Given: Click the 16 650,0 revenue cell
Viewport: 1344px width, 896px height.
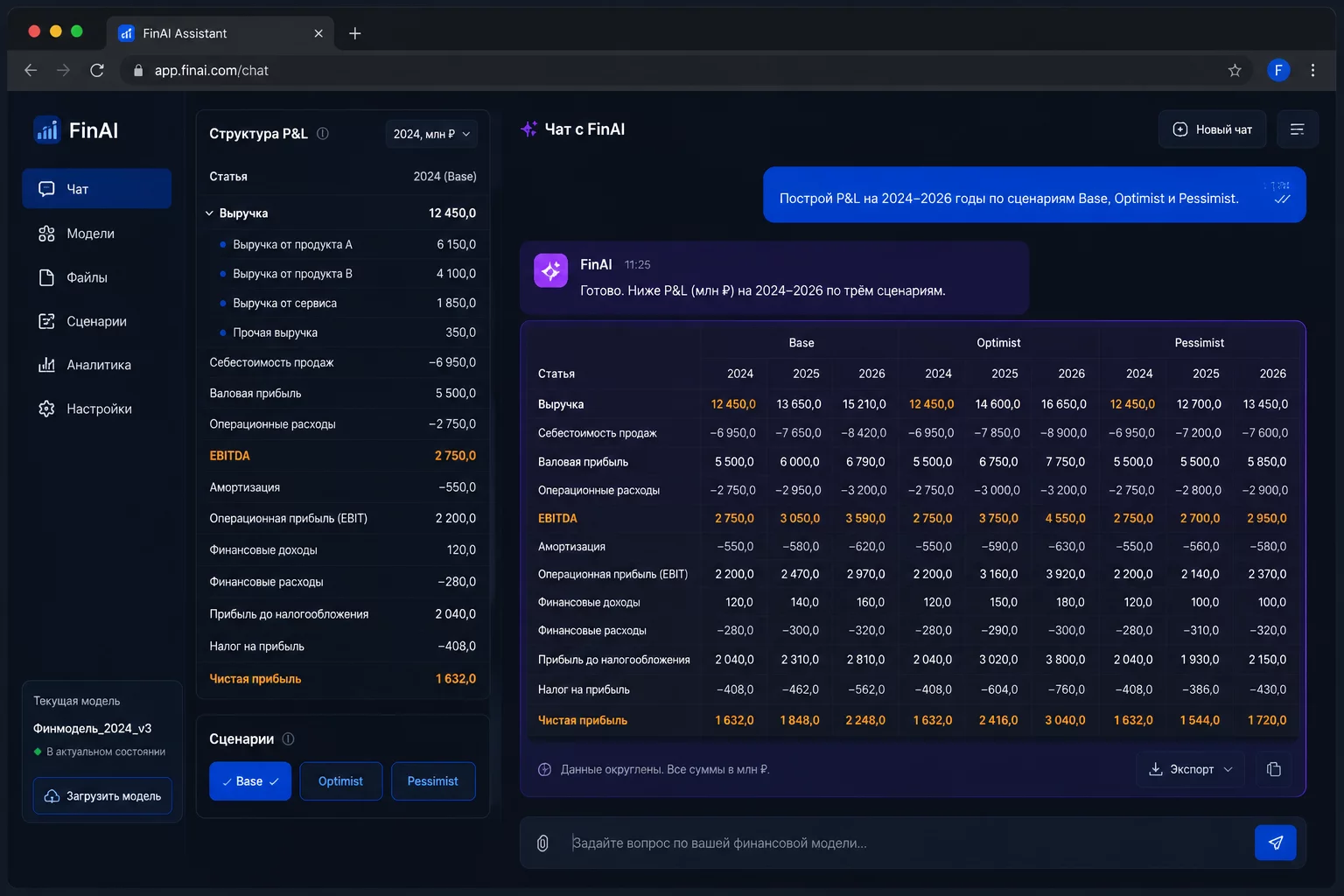Looking at the screenshot, I should [1064, 404].
